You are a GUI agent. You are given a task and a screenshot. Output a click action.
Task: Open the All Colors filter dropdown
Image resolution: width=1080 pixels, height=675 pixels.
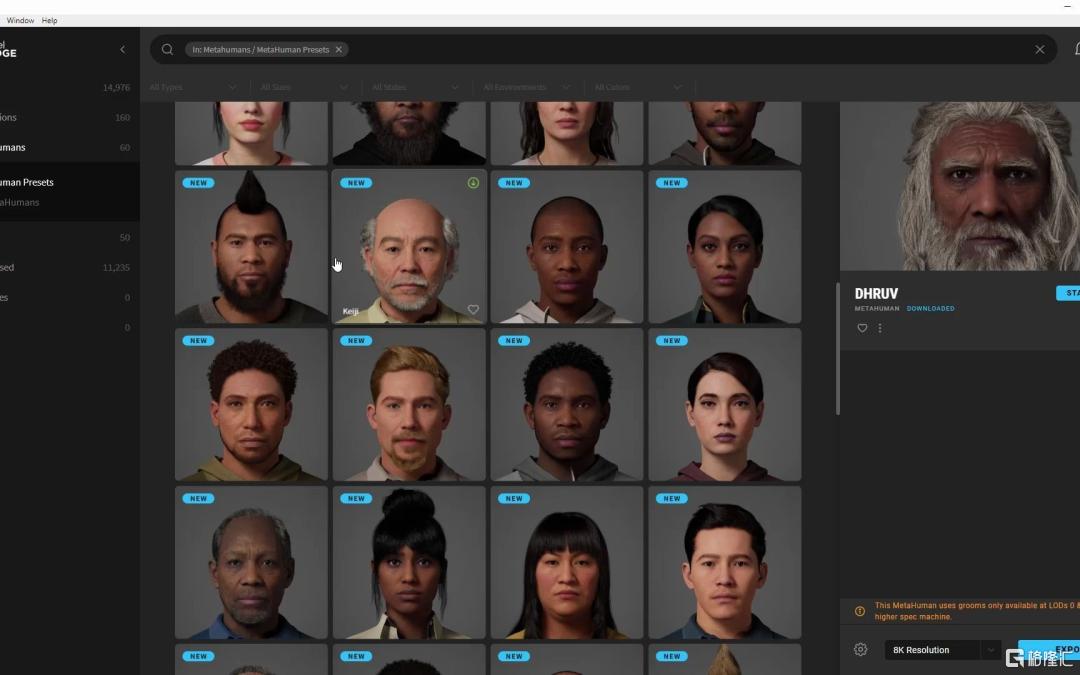[x=638, y=87]
